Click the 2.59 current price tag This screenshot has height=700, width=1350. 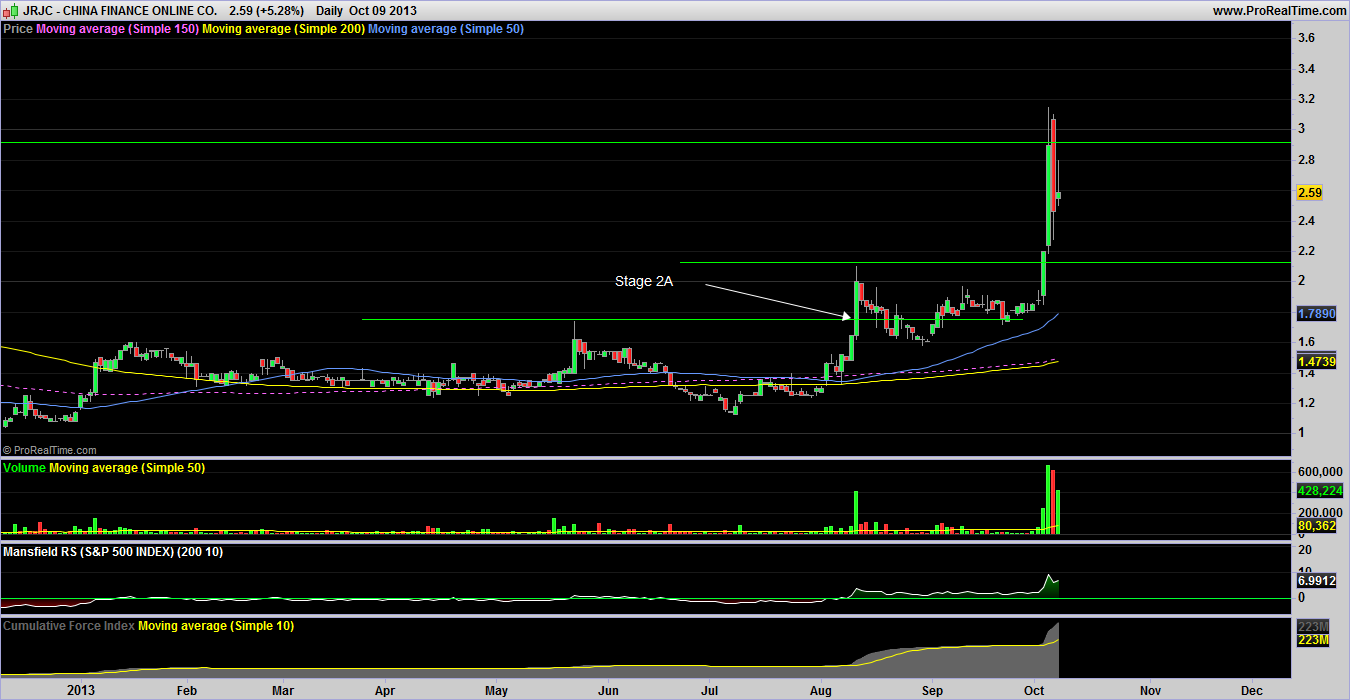tap(1310, 192)
